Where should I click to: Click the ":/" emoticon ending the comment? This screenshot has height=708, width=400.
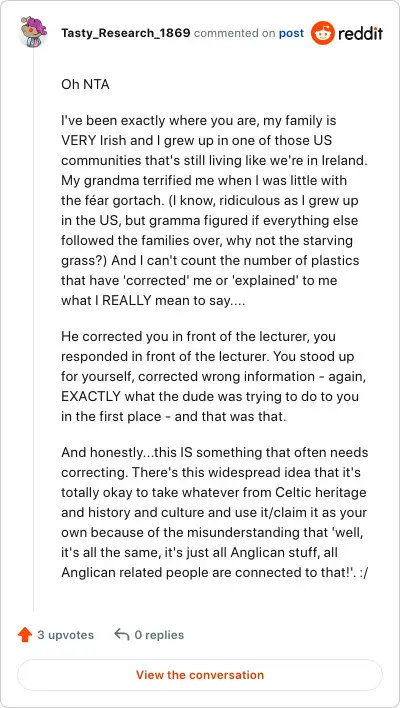pyautogui.click(x=363, y=572)
